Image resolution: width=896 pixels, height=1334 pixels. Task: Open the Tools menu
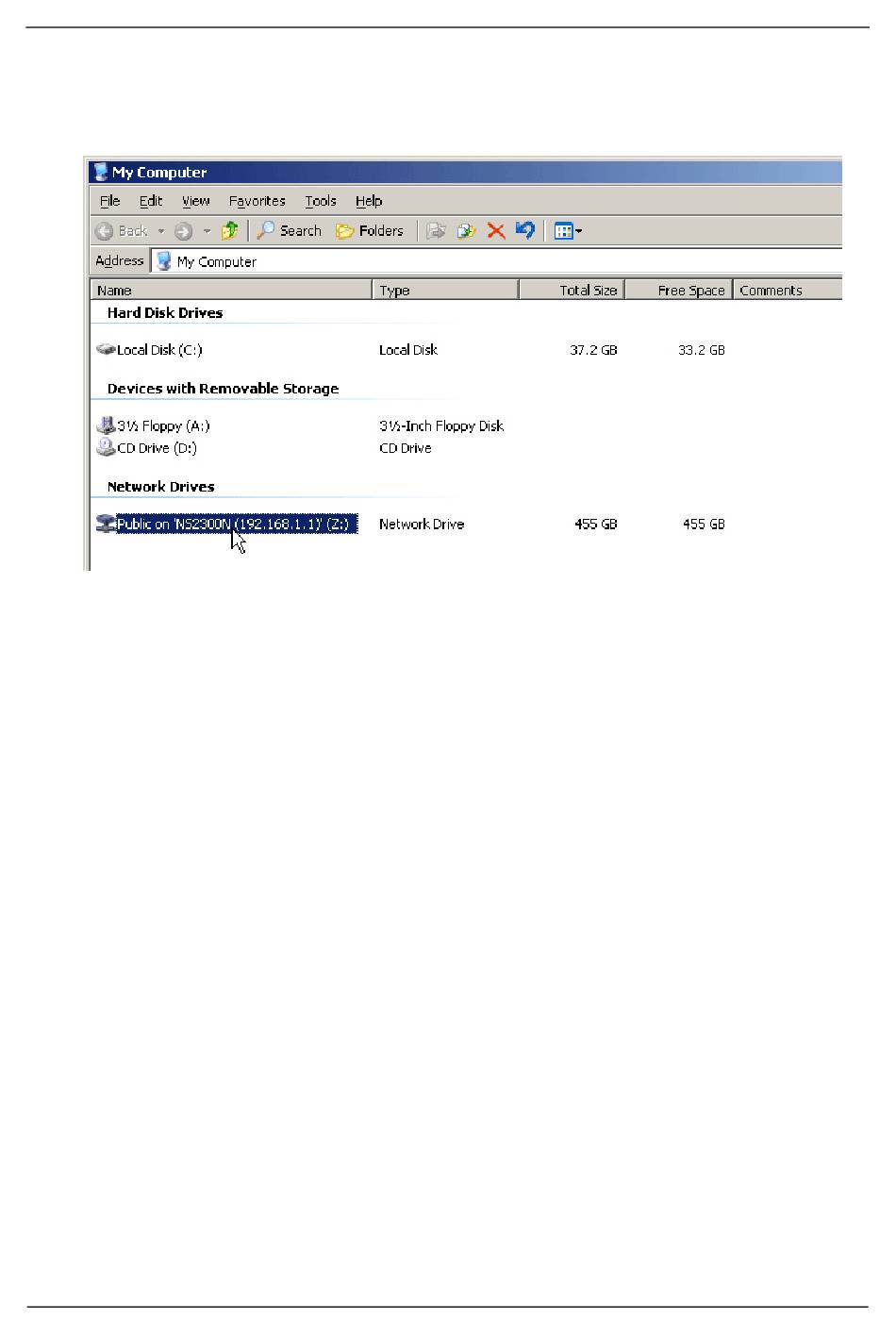321,201
